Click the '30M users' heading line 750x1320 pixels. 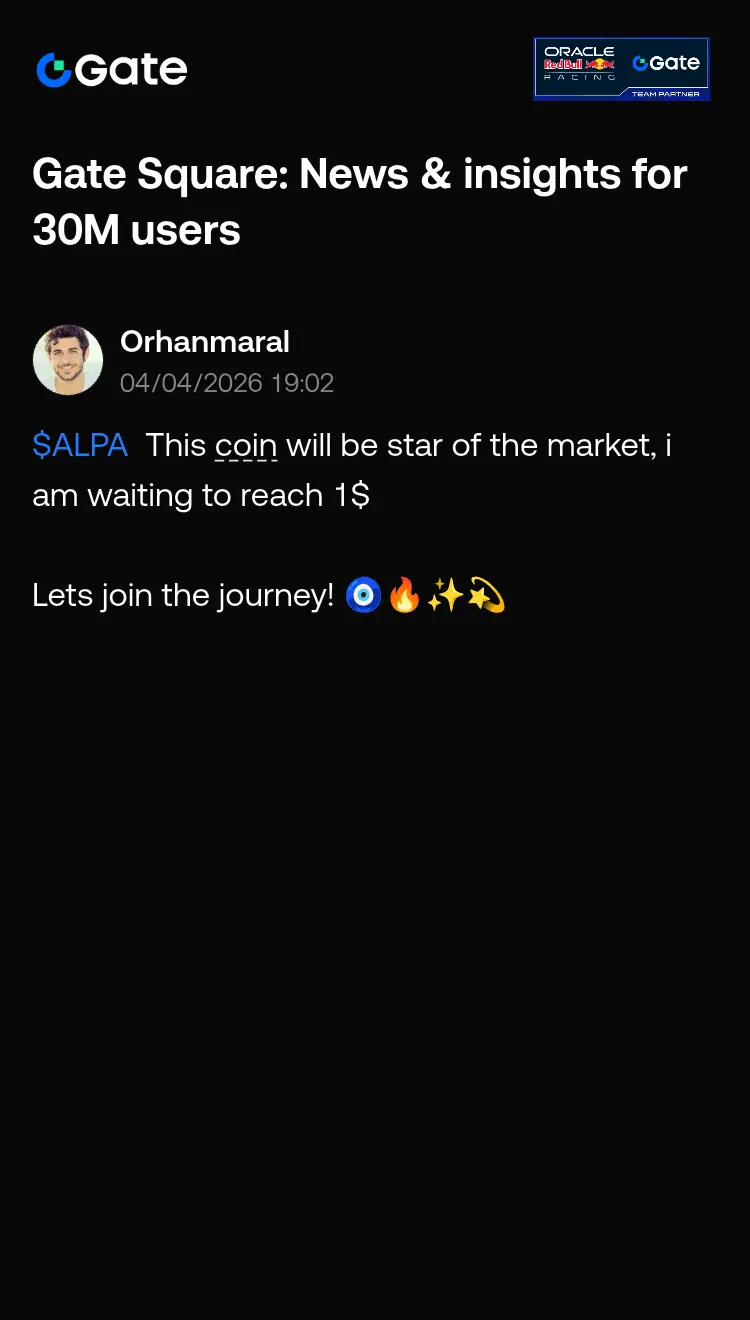coord(137,231)
